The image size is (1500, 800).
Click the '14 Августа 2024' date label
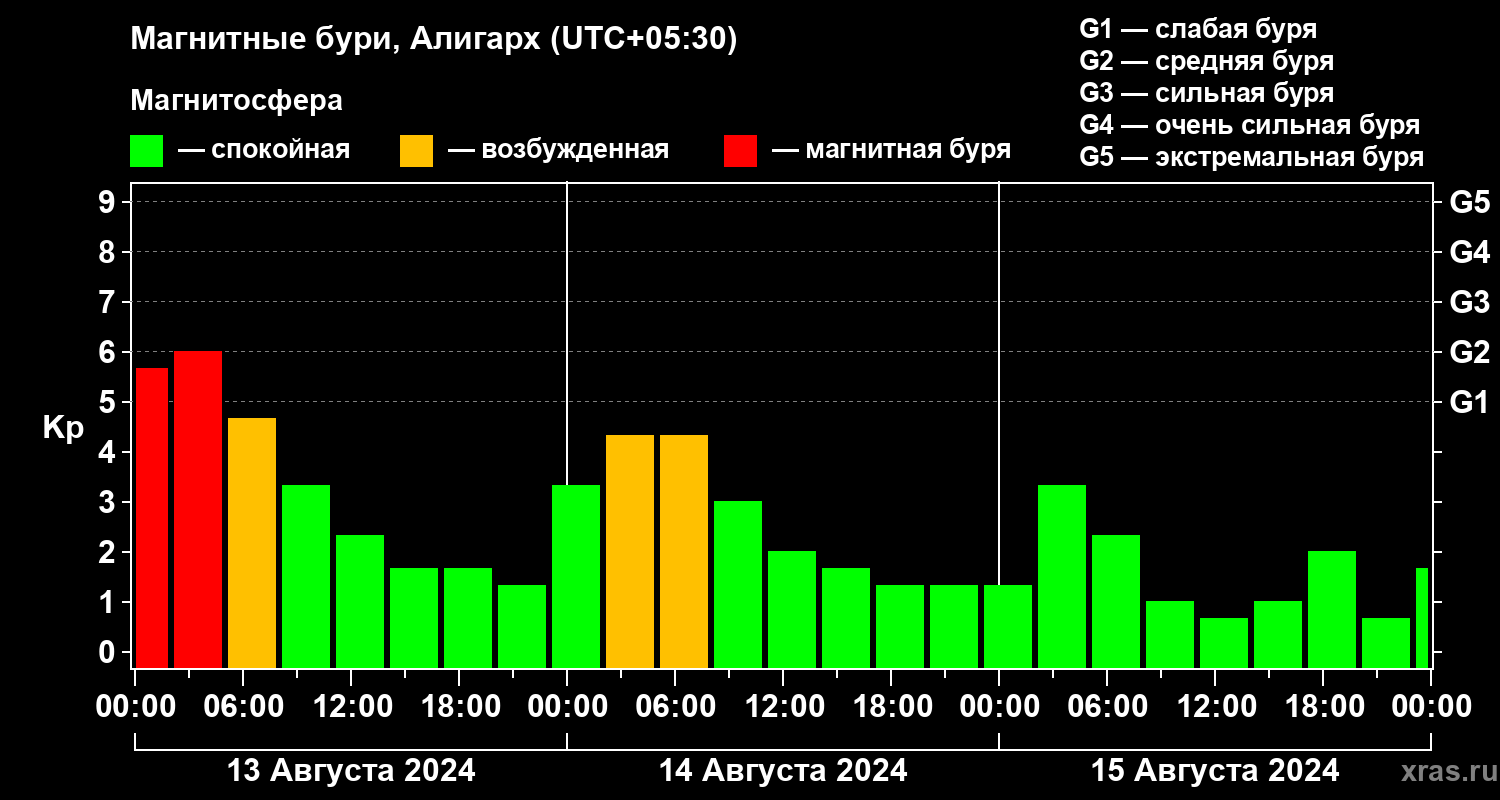pos(783,771)
